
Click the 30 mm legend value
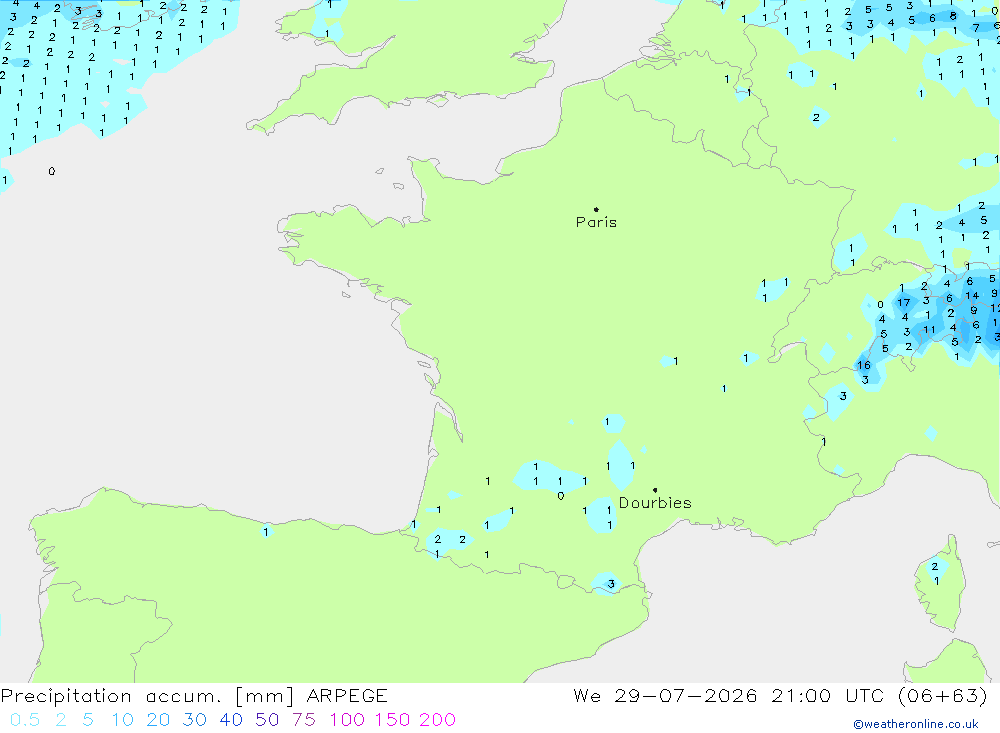pyautogui.click(x=195, y=720)
